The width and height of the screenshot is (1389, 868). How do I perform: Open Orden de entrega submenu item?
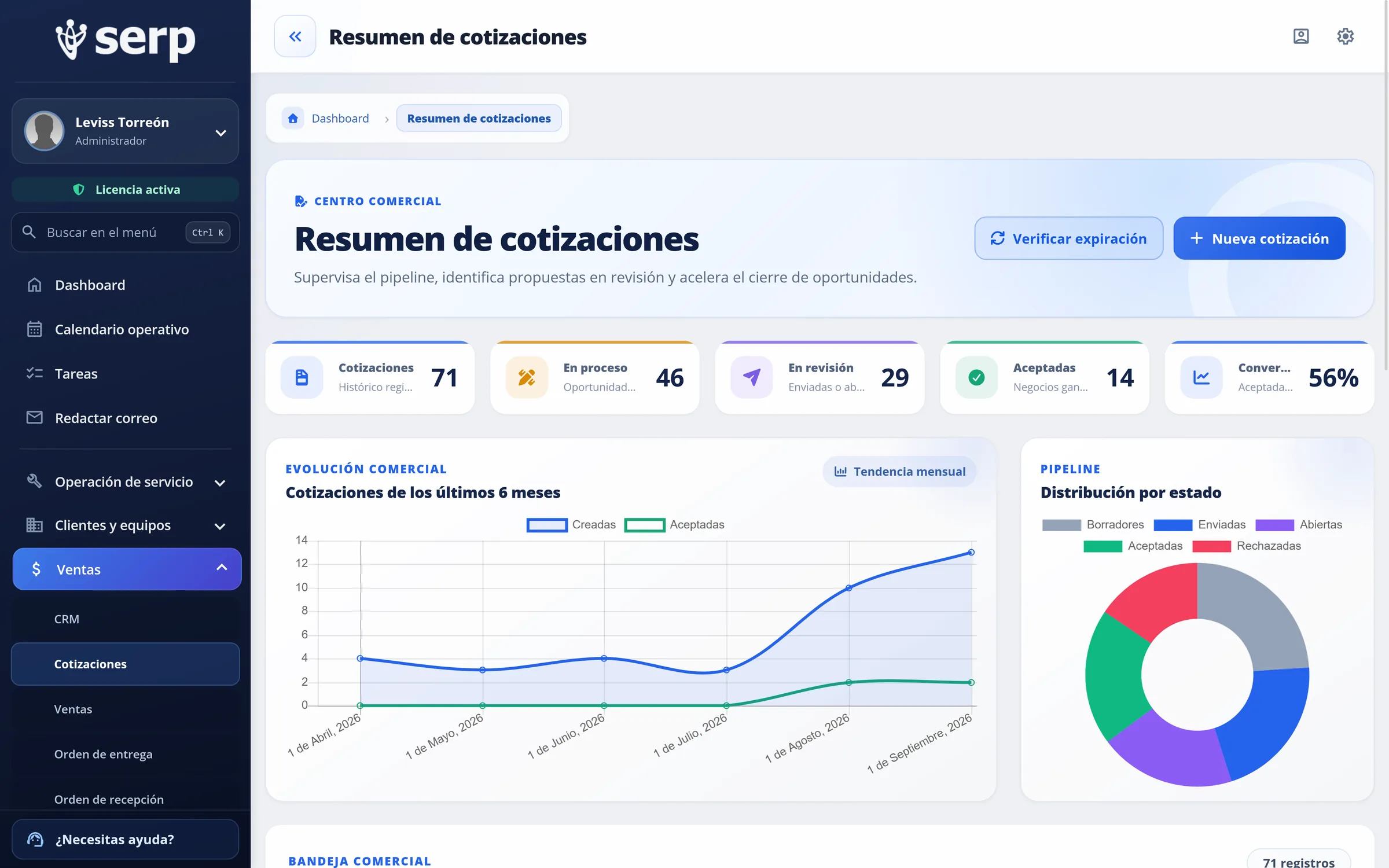tap(125, 754)
